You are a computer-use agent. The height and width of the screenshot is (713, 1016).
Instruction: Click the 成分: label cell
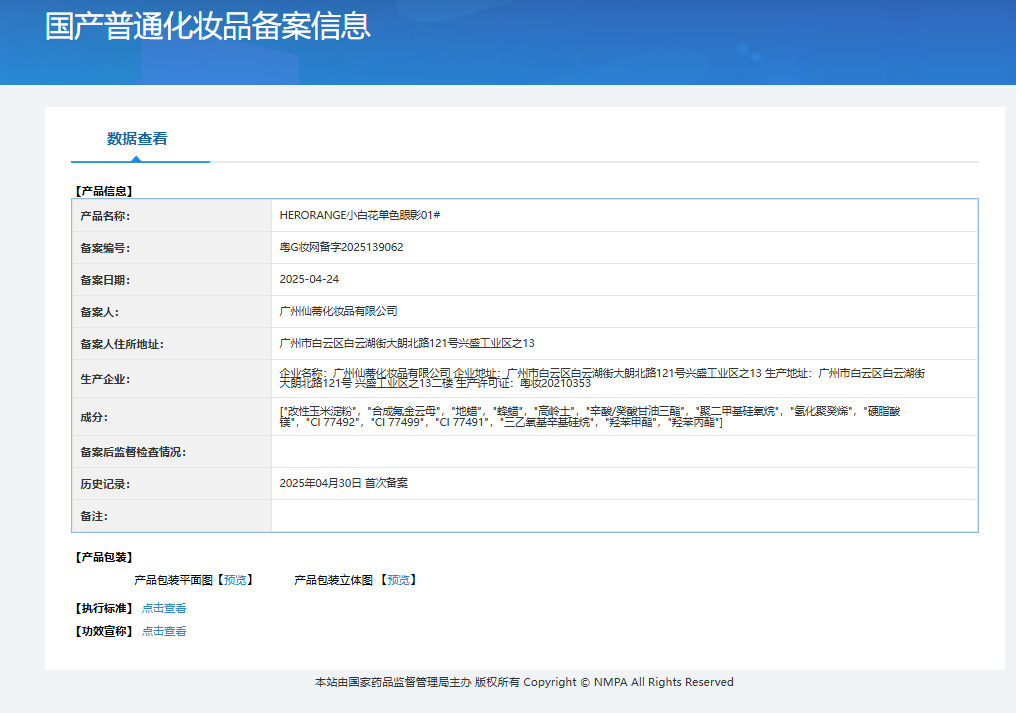[172, 417]
